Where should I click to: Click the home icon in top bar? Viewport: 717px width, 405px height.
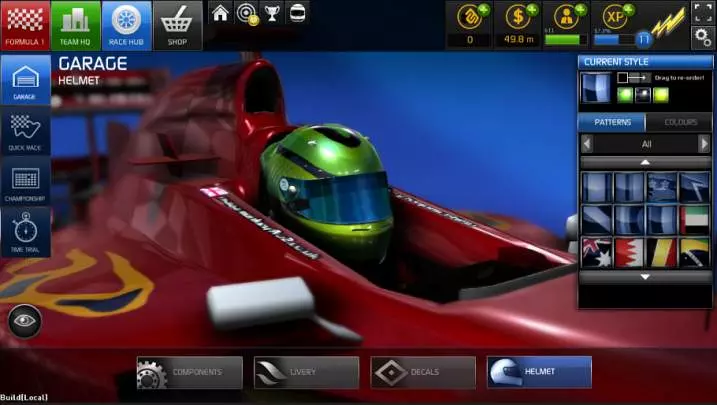(x=220, y=13)
